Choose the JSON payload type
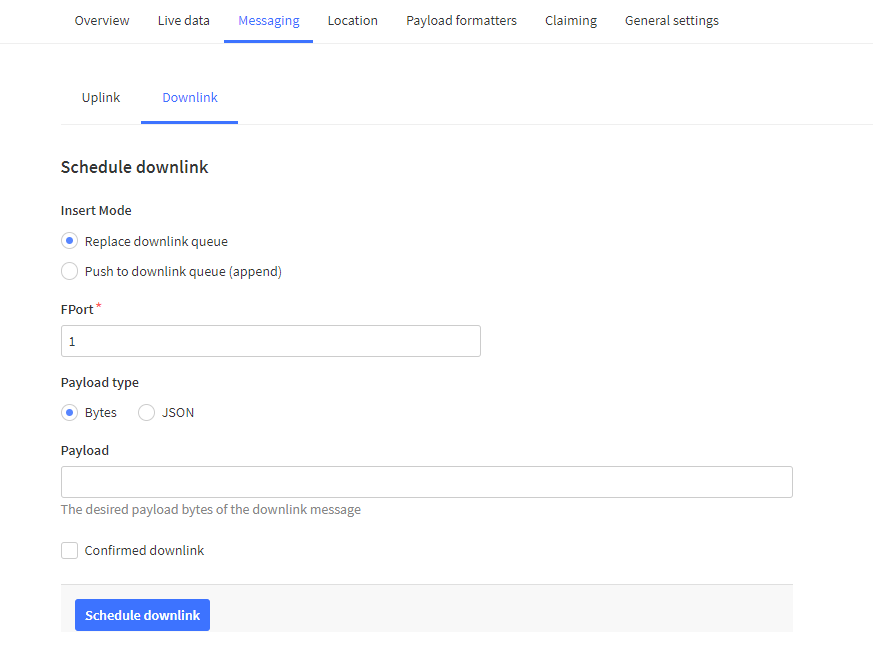The height and width of the screenshot is (663, 873). click(x=147, y=412)
